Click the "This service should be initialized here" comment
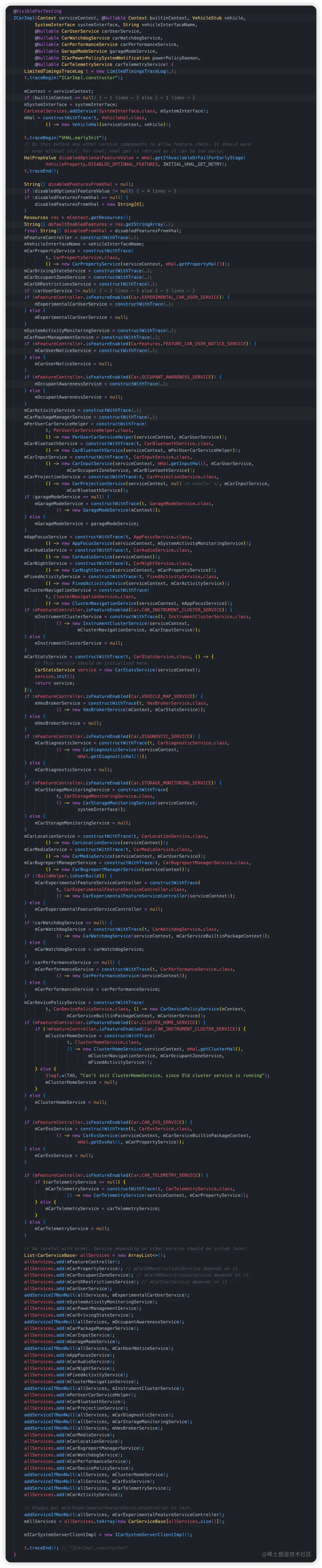The image size is (322, 1568). point(91,663)
